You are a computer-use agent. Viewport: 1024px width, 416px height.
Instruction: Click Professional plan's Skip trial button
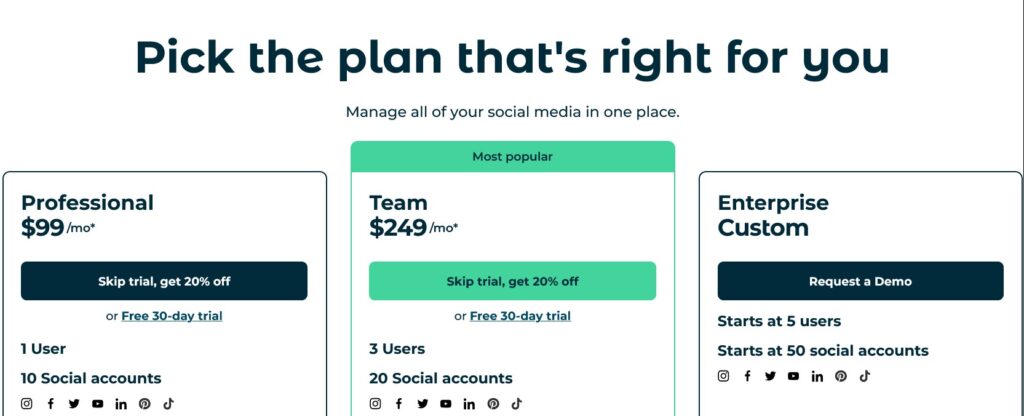click(x=164, y=281)
